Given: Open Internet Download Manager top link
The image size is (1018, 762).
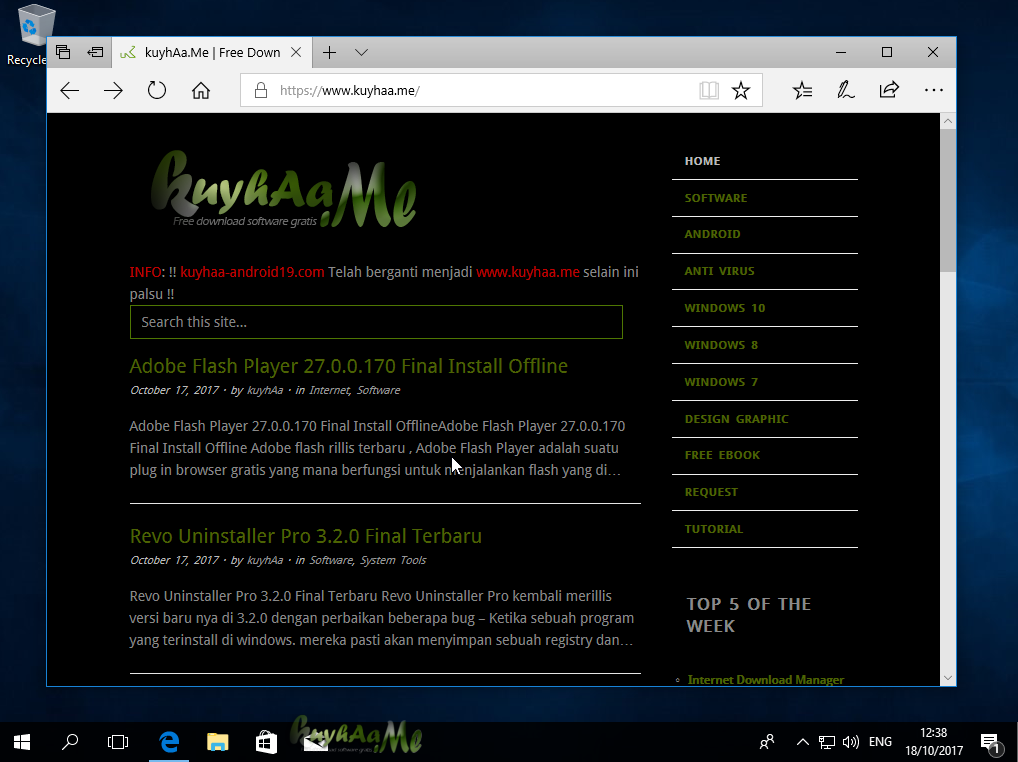Looking at the screenshot, I should 766,680.
